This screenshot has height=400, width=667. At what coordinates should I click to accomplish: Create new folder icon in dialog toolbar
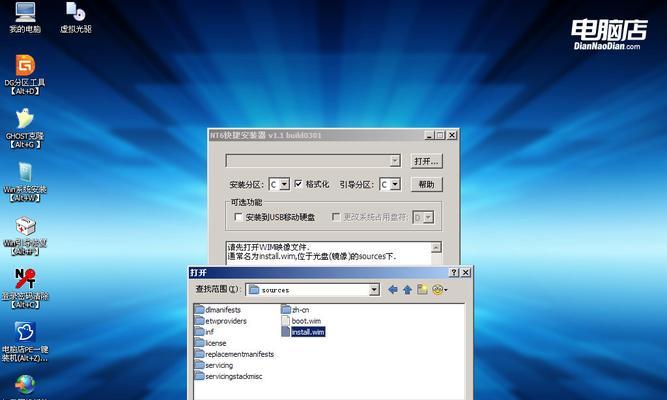pos(422,290)
